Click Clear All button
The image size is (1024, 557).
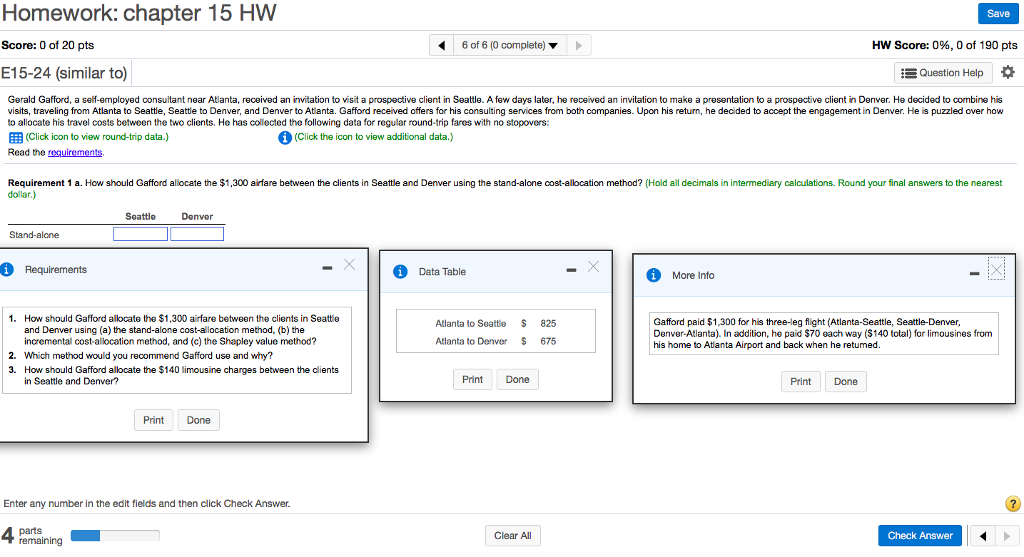tap(513, 535)
